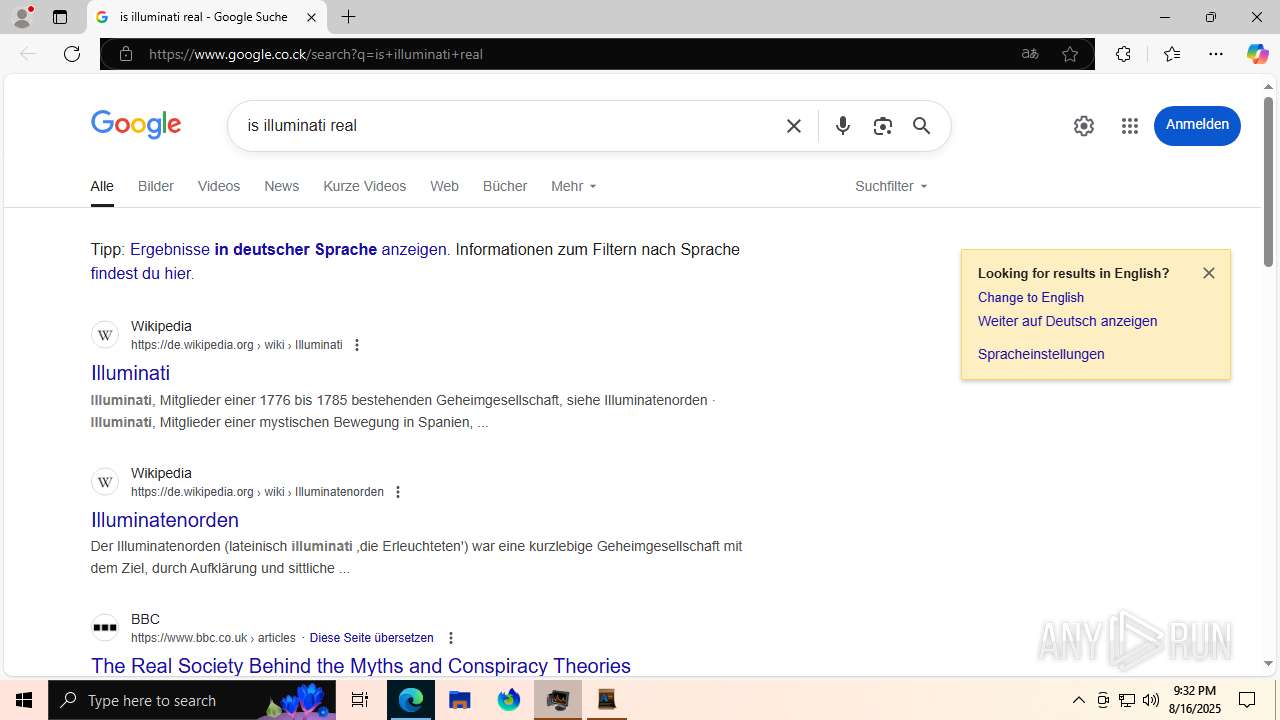Submit search with magnifier icon
Image resolution: width=1280 pixels, height=720 pixels.
click(x=921, y=126)
